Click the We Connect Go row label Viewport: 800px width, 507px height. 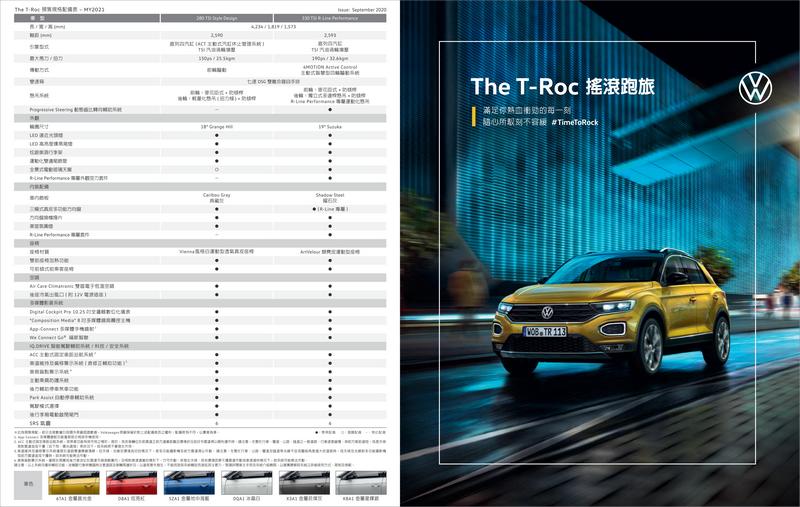tap(59, 338)
